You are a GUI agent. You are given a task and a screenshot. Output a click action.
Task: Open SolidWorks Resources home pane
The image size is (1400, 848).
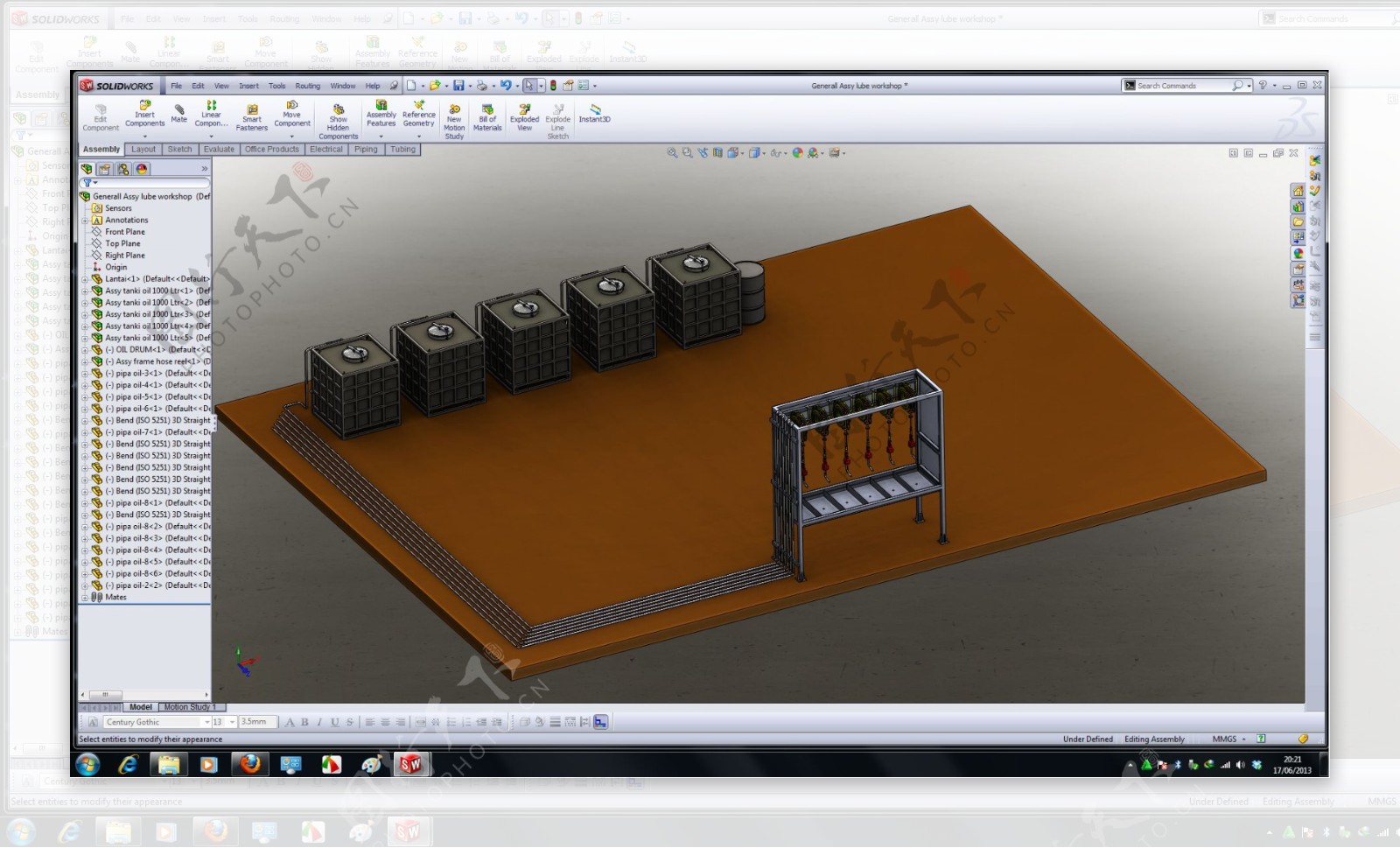tap(1298, 191)
